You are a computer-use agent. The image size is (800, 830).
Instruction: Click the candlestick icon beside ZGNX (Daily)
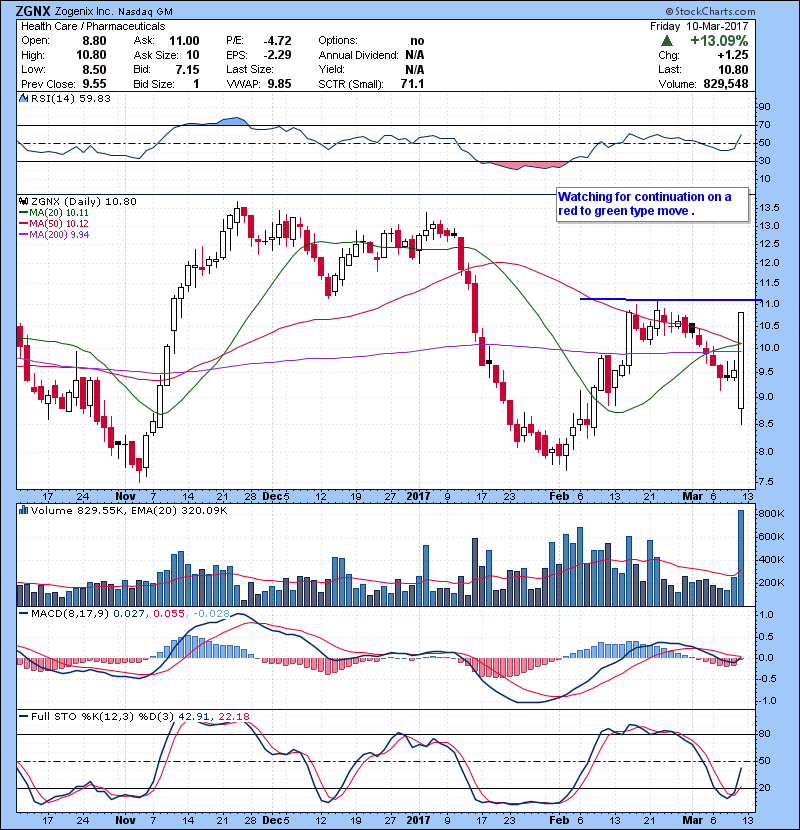point(23,201)
